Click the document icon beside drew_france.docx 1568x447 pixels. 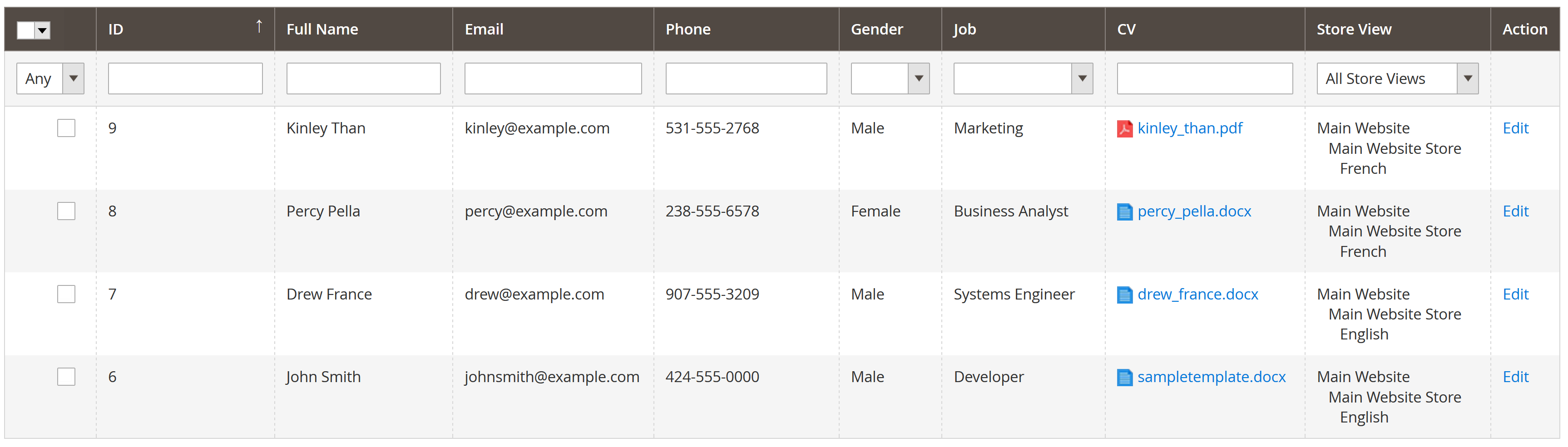pos(1124,295)
